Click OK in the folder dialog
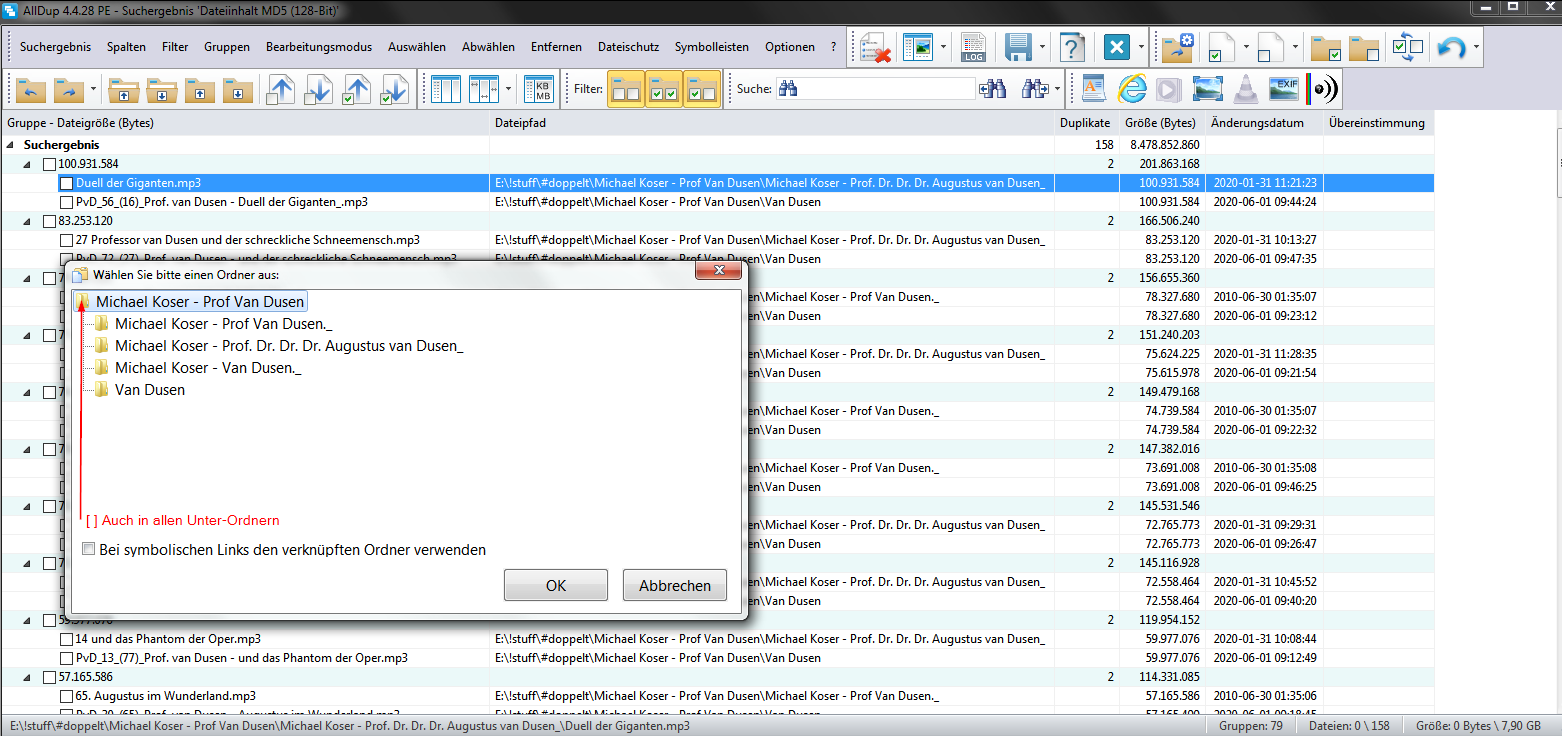Image resolution: width=1562 pixels, height=736 pixels. [555, 586]
